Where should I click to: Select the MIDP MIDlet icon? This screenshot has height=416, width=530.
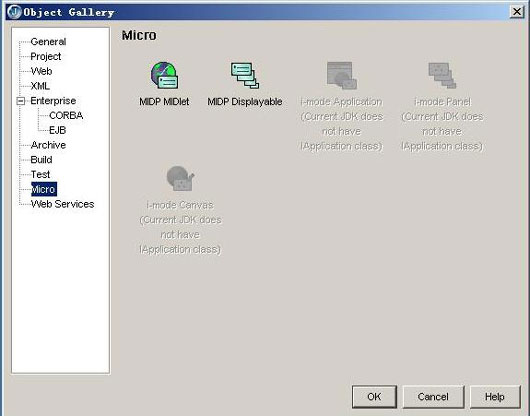[x=164, y=75]
